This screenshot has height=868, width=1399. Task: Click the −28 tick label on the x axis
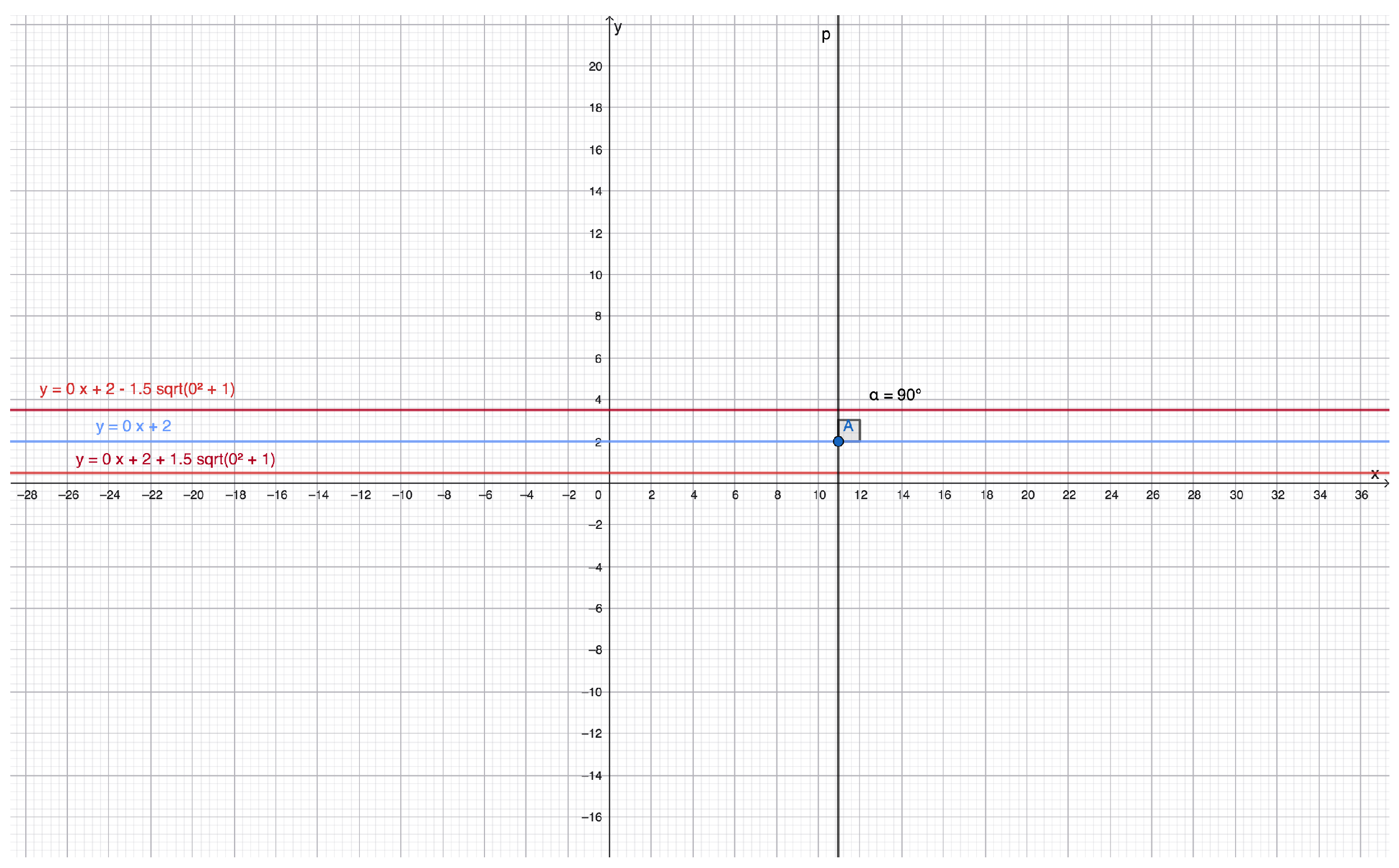[27, 495]
